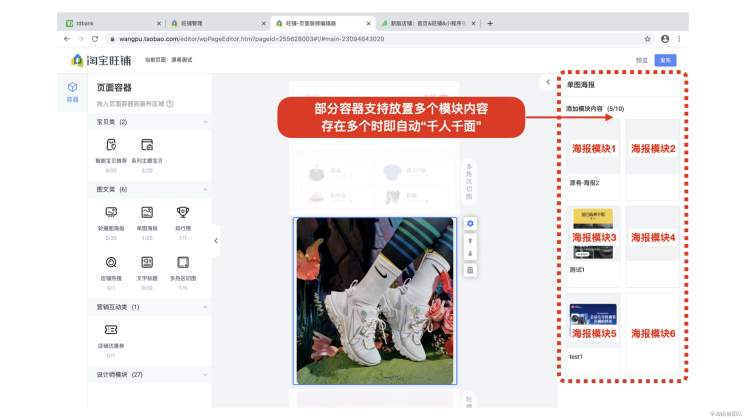
Task: Expand the 设计师模块 section
Action: [205, 375]
